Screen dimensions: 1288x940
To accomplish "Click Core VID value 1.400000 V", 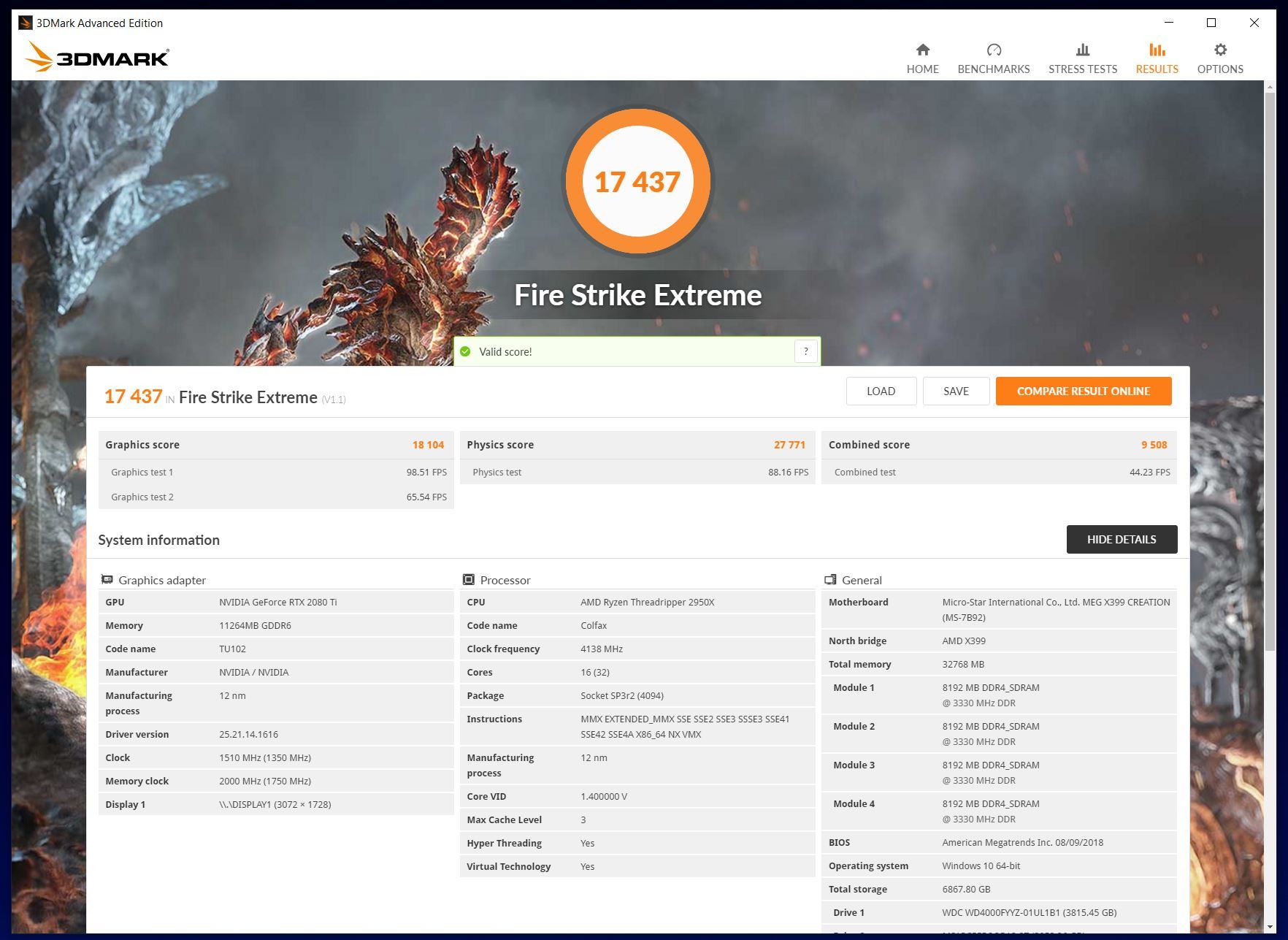I will point(604,797).
